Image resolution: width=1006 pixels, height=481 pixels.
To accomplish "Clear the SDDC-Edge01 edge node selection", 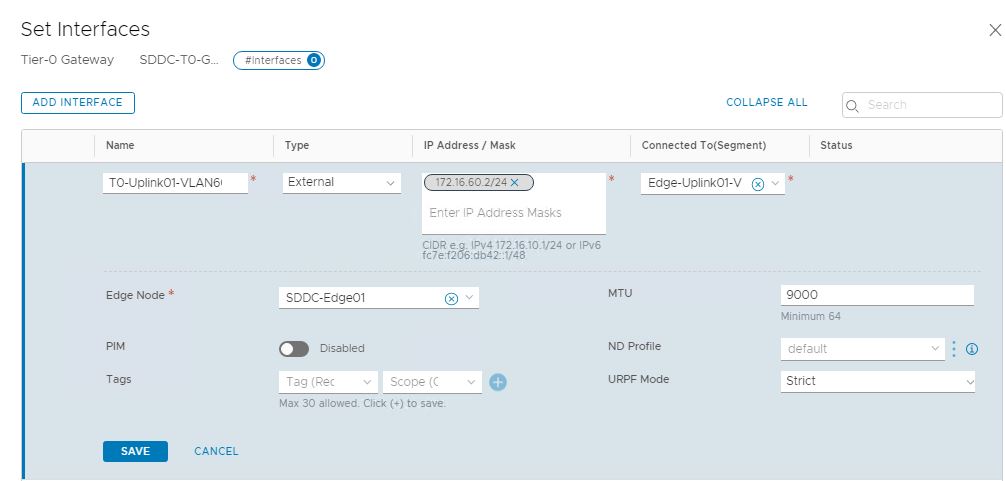I will click(x=451, y=298).
